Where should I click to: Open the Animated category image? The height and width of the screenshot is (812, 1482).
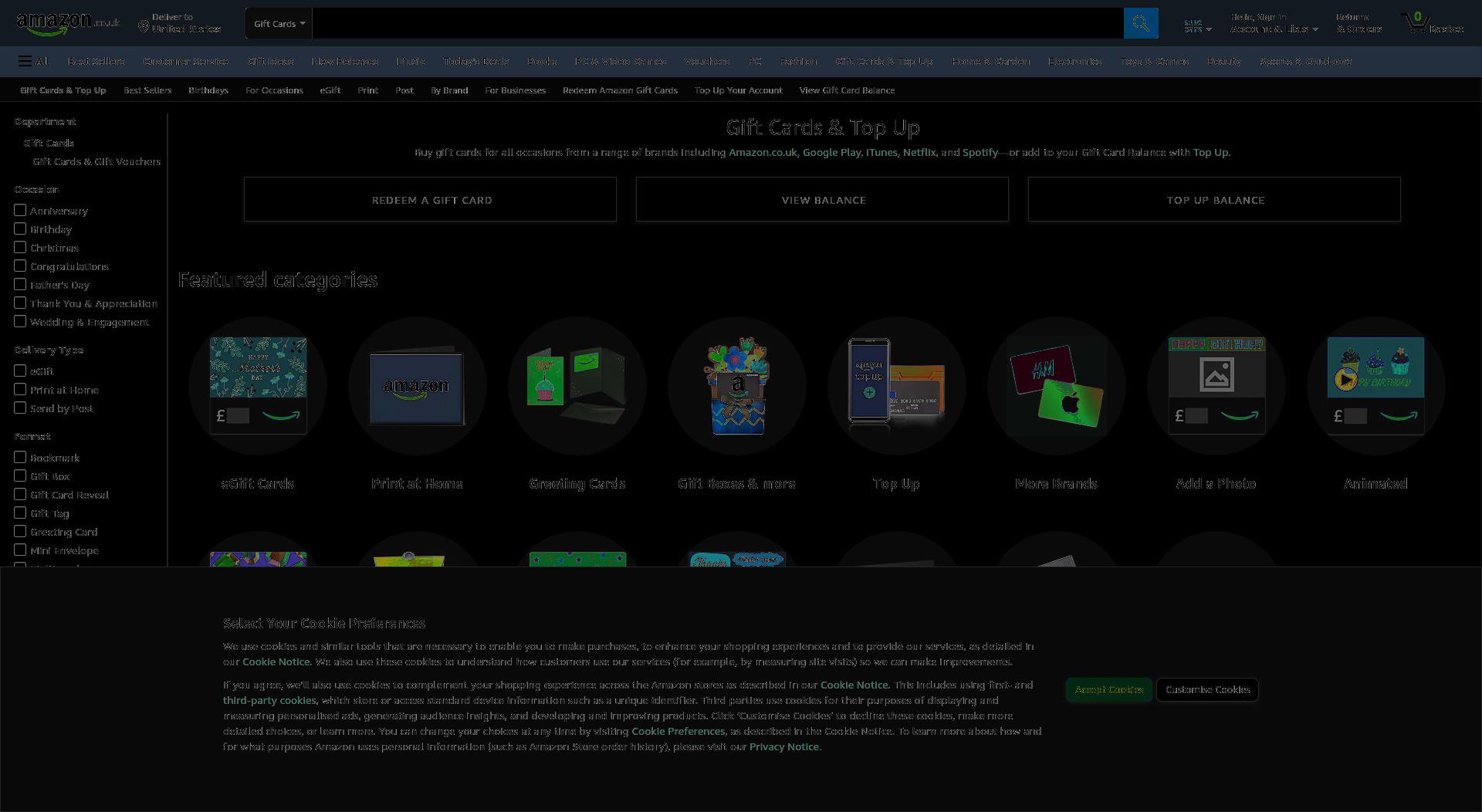tap(1376, 385)
